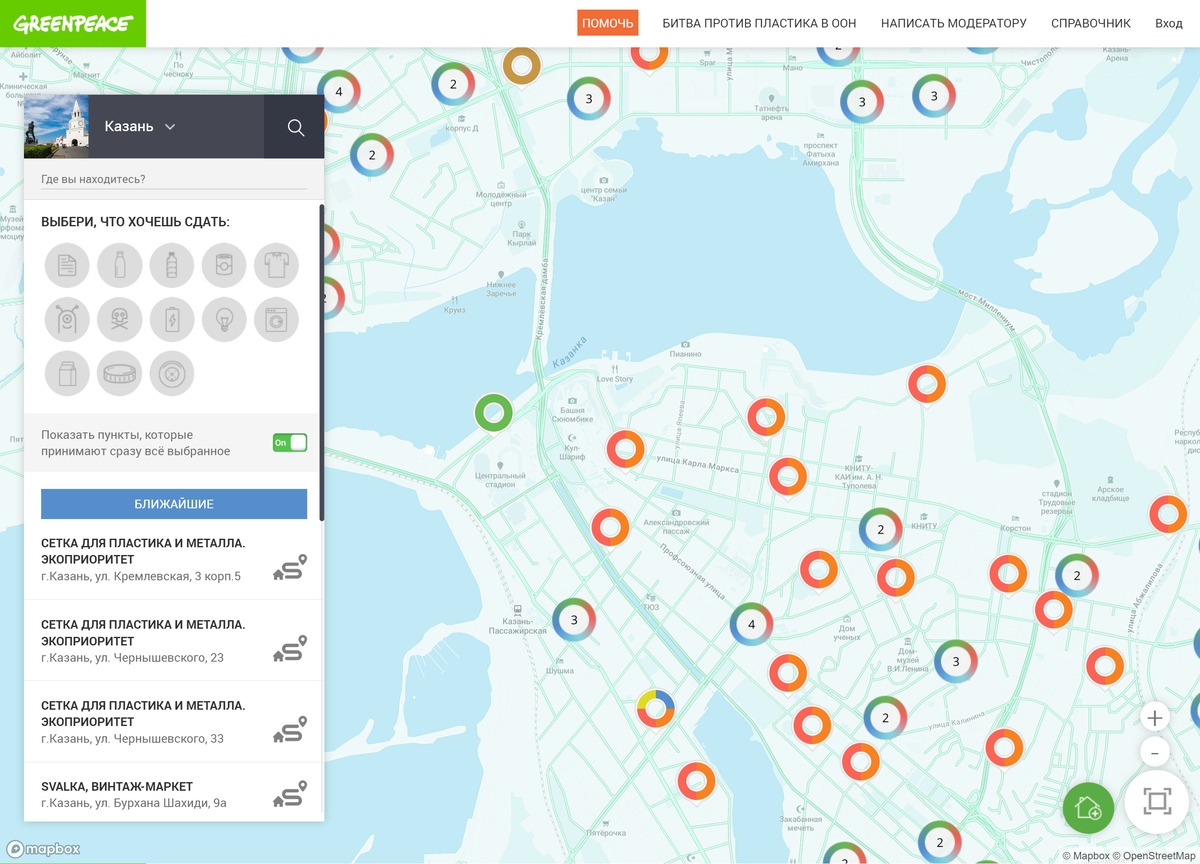Click the 'Где вы находитесь?' field

(174, 180)
